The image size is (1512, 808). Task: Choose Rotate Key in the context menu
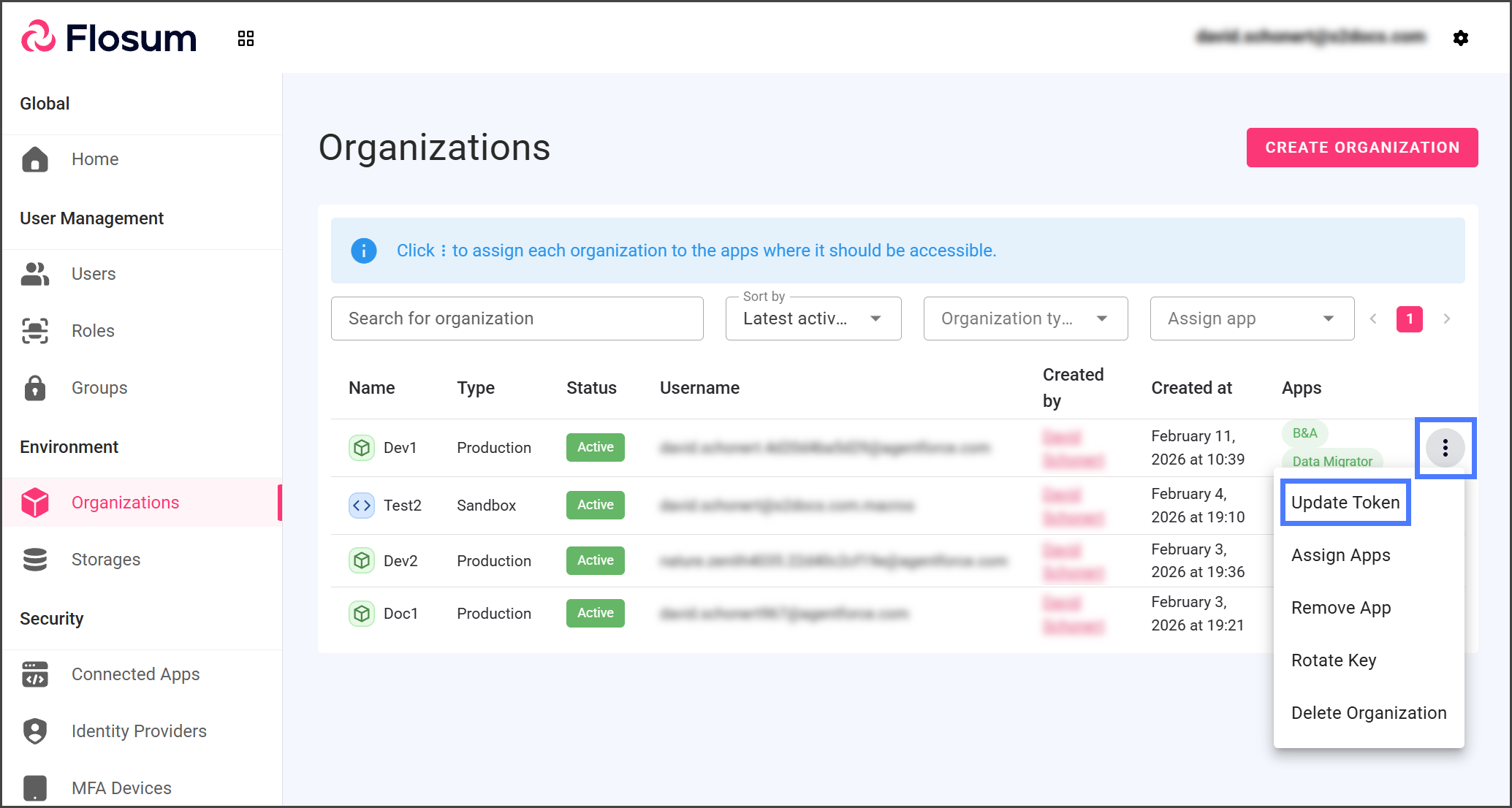(x=1334, y=660)
